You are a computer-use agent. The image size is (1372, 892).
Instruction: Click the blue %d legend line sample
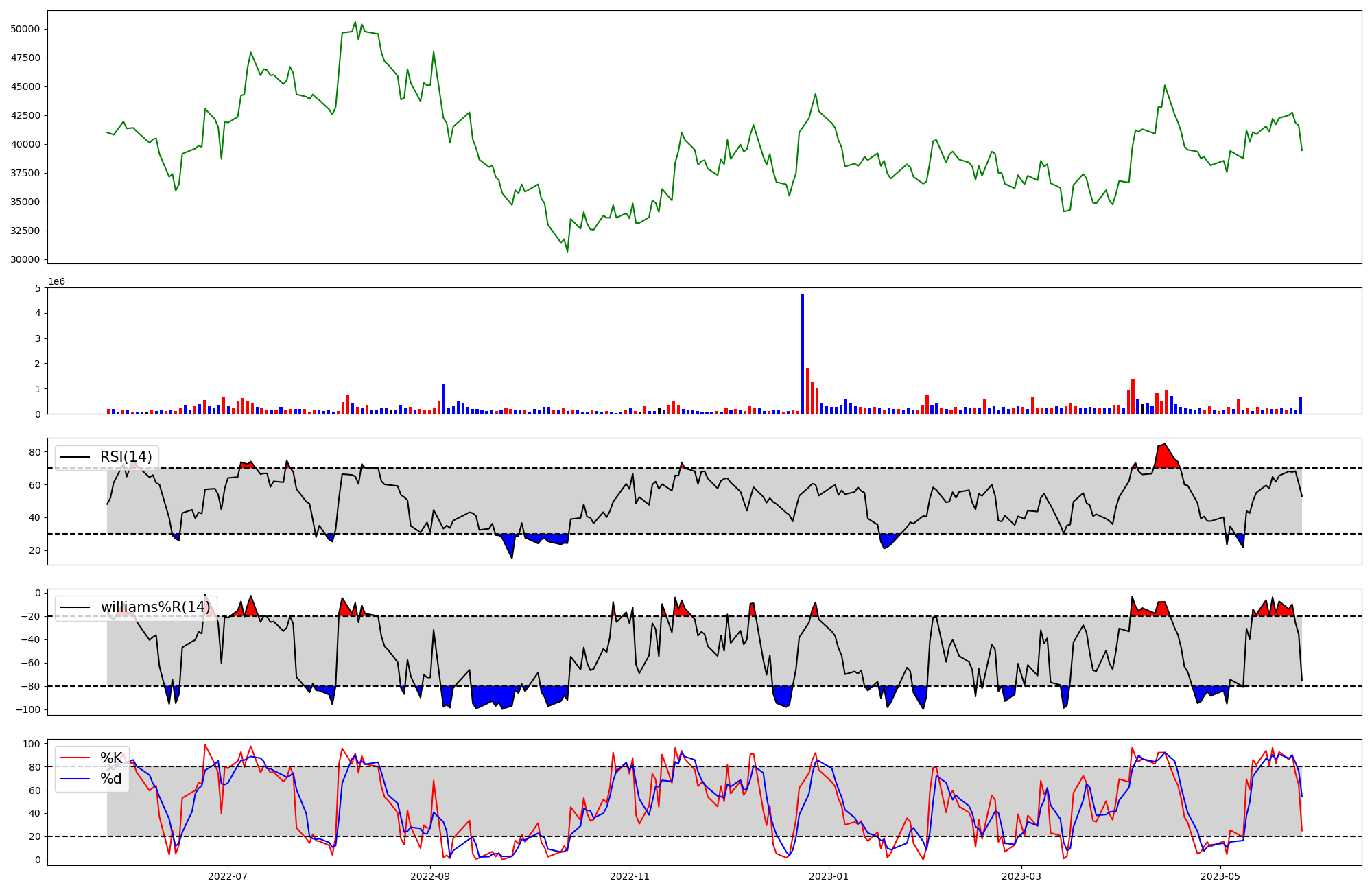pyautogui.click(x=75, y=779)
